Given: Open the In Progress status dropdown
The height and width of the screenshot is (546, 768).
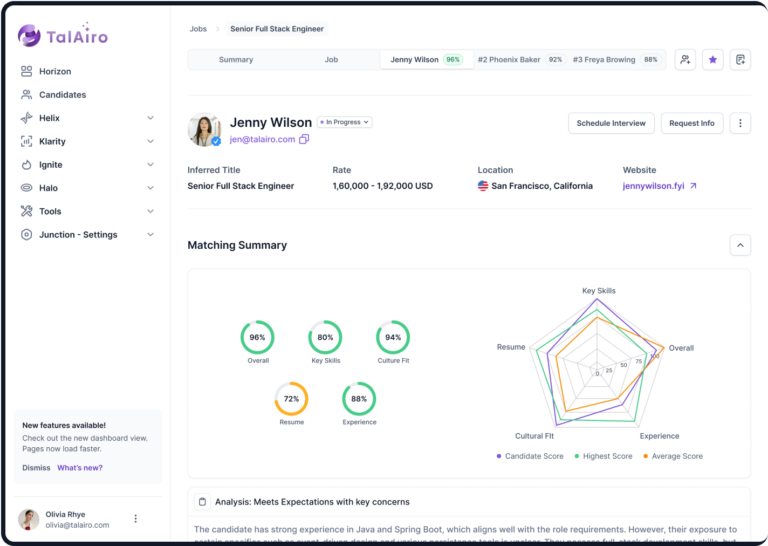Looking at the screenshot, I should [345, 122].
